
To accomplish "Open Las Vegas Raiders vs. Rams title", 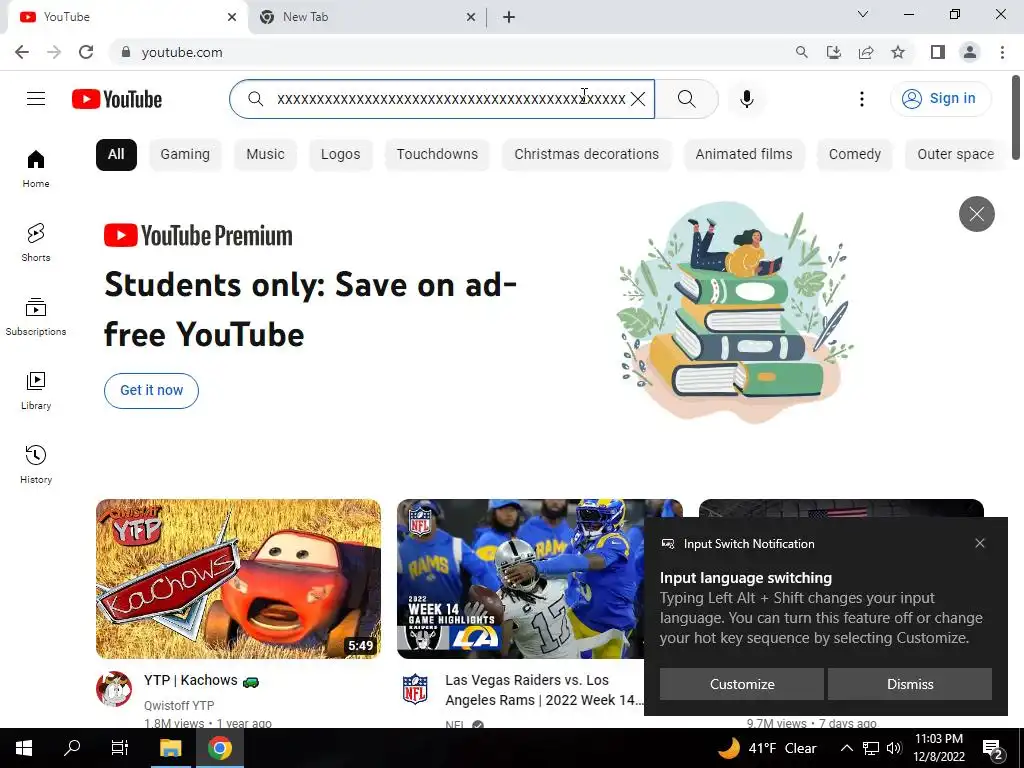I will click(x=543, y=690).
